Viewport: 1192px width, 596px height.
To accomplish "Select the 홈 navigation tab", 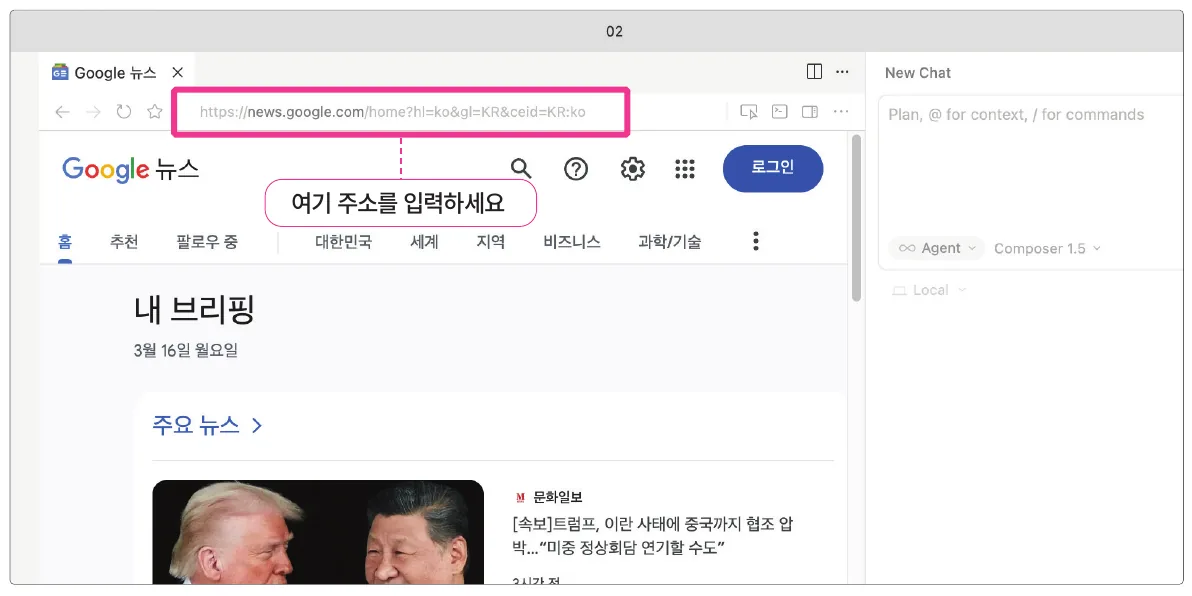I will click(x=65, y=243).
